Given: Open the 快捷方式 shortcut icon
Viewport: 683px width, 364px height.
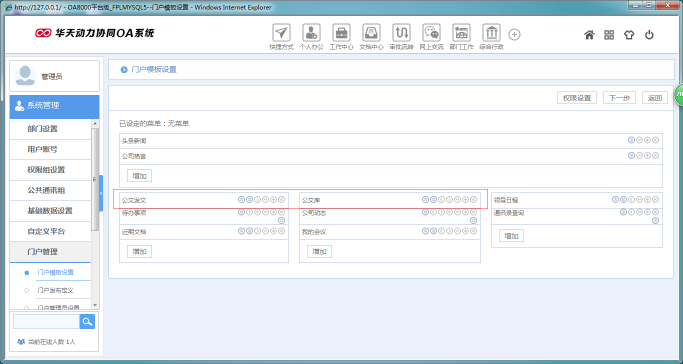Looking at the screenshot, I should coord(281,33).
